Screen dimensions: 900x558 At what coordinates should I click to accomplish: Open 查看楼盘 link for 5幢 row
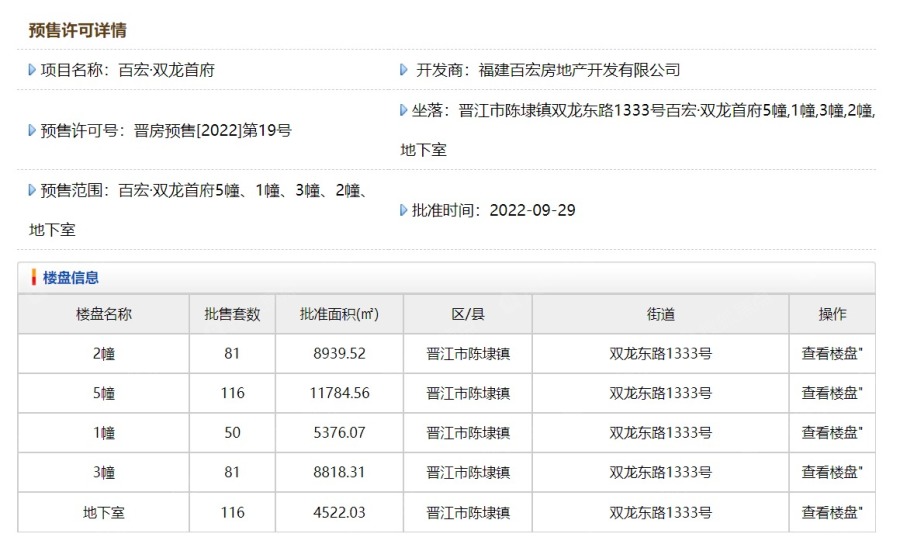(832, 393)
